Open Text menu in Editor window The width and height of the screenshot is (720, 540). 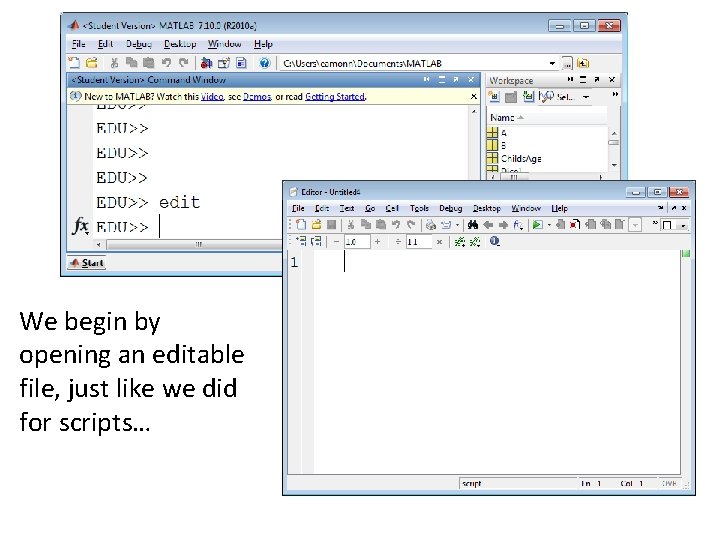(347, 208)
